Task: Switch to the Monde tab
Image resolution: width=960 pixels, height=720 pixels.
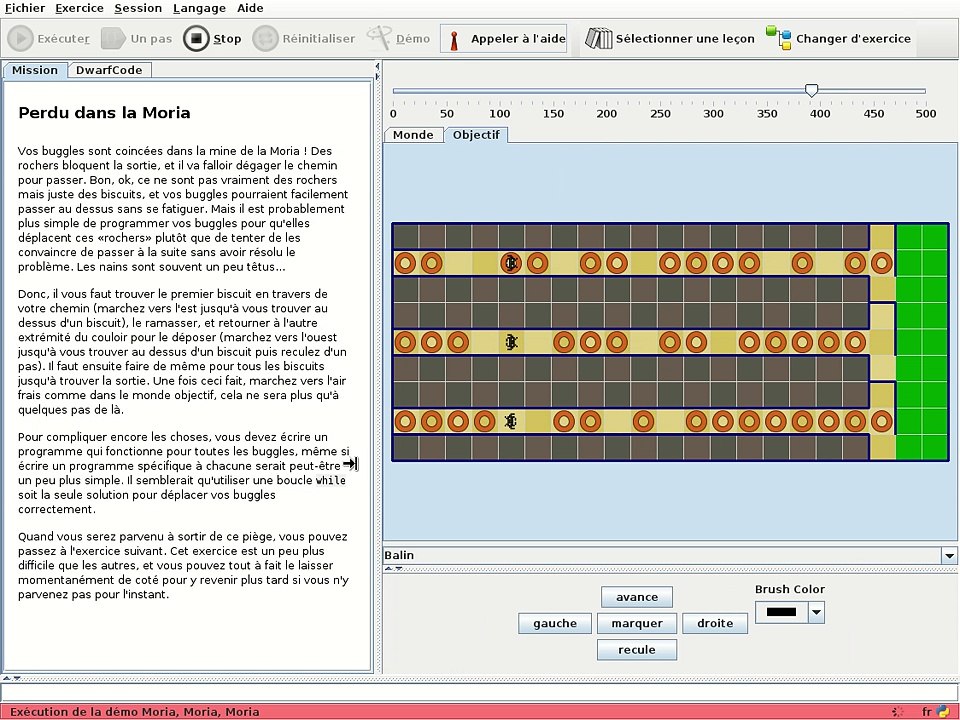Action: [x=413, y=135]
